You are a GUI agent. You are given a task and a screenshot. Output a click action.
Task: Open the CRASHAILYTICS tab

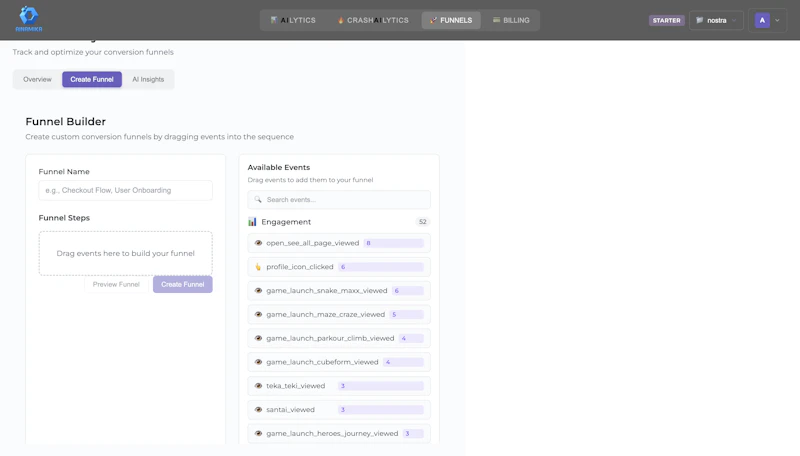click(372, 20)
